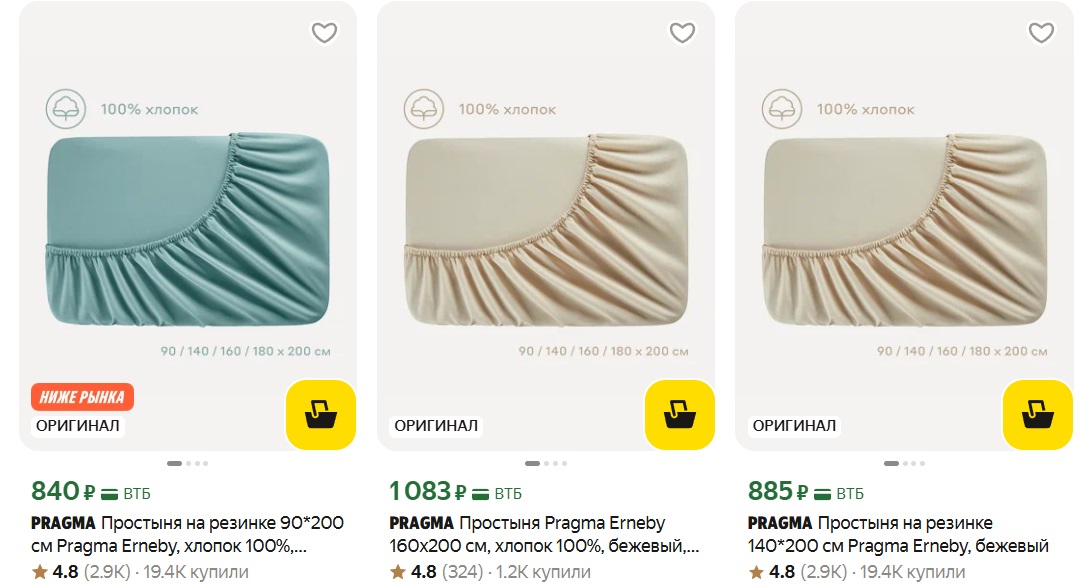1082x586 pixels.
Task: Add the 885 ₽ sheet to cart
Action: [1038, 414]
